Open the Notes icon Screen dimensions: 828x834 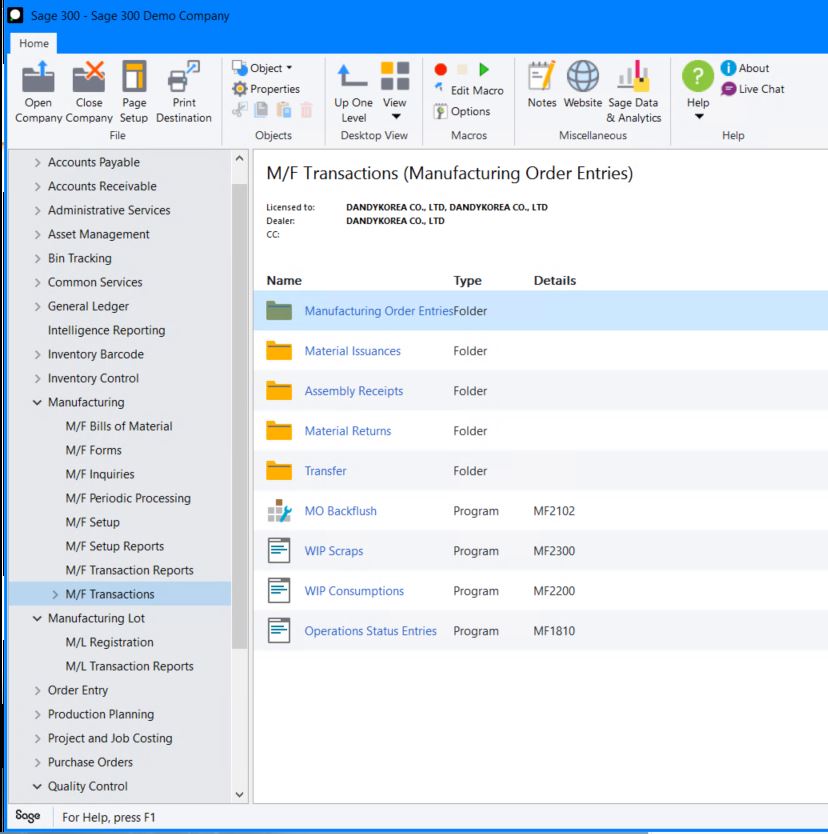pyautogui.click(x=542, y=76)
